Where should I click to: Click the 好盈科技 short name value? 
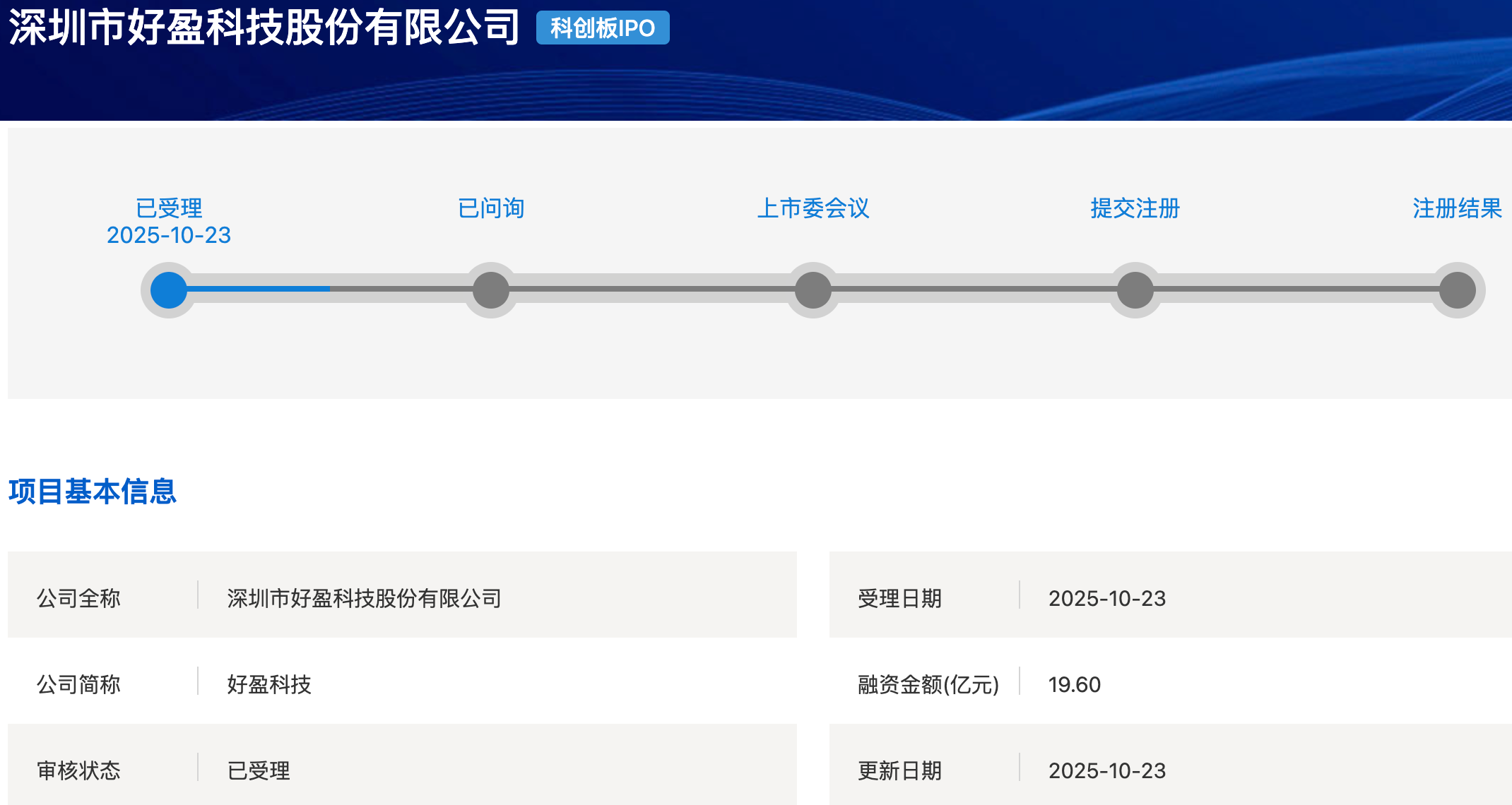point(269,684)
